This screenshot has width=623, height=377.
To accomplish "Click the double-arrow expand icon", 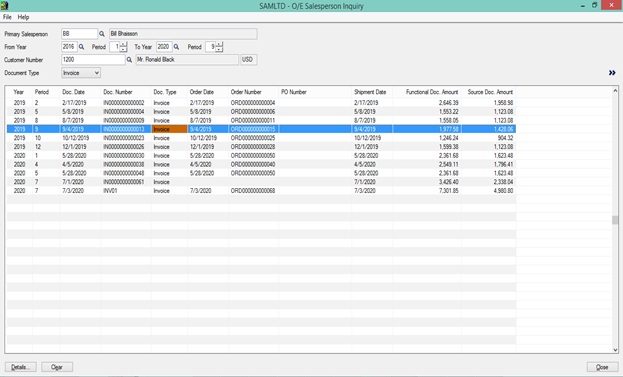I will (612, 73).
